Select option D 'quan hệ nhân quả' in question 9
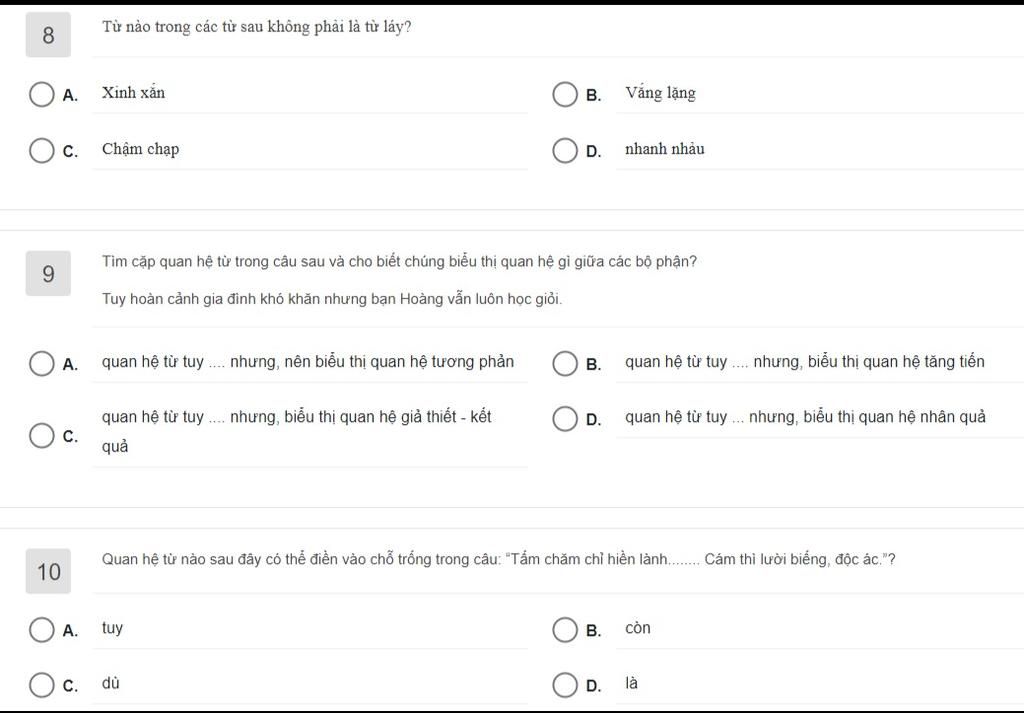This screenshot has height=713, width=1024. pos(565,419)
